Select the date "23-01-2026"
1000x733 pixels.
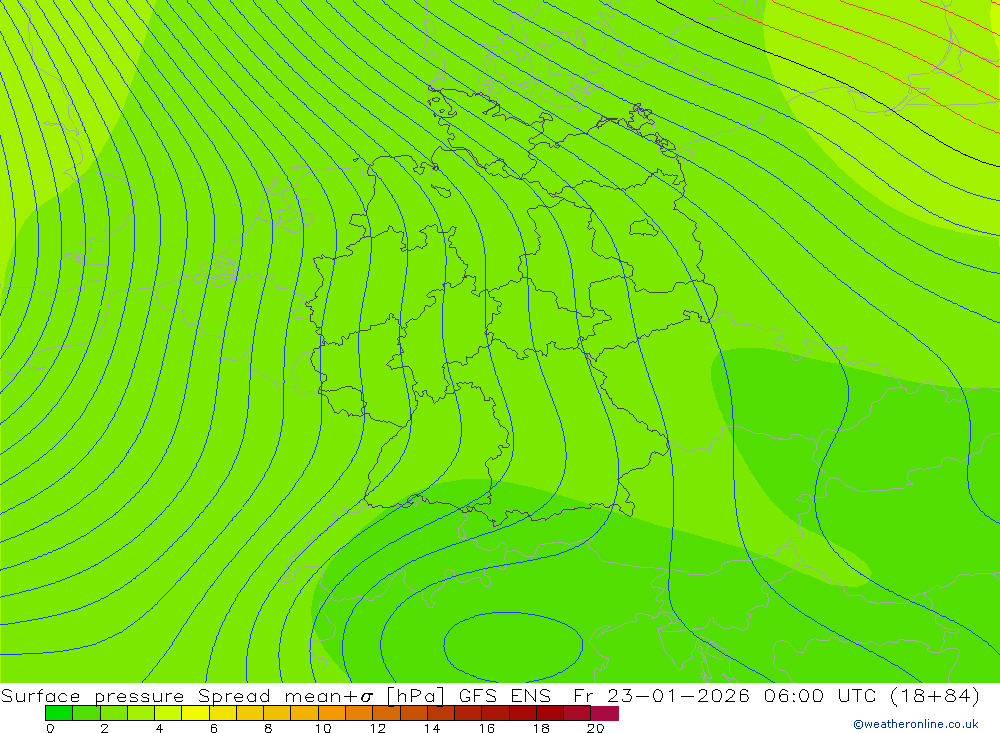(x=678, y=695)
